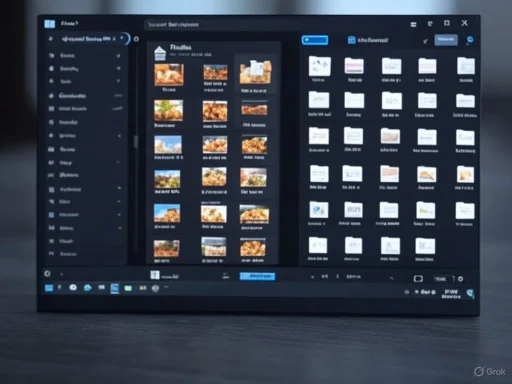Open the hamburger menu beside refresh icon
The height and width of the screenshot is (384, 512).
click(413, 24)
